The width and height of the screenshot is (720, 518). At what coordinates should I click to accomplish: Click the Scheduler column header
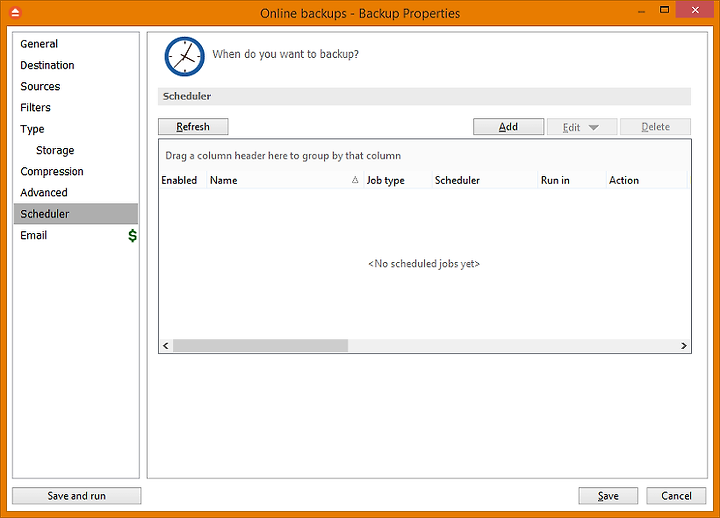coord(484,180)
